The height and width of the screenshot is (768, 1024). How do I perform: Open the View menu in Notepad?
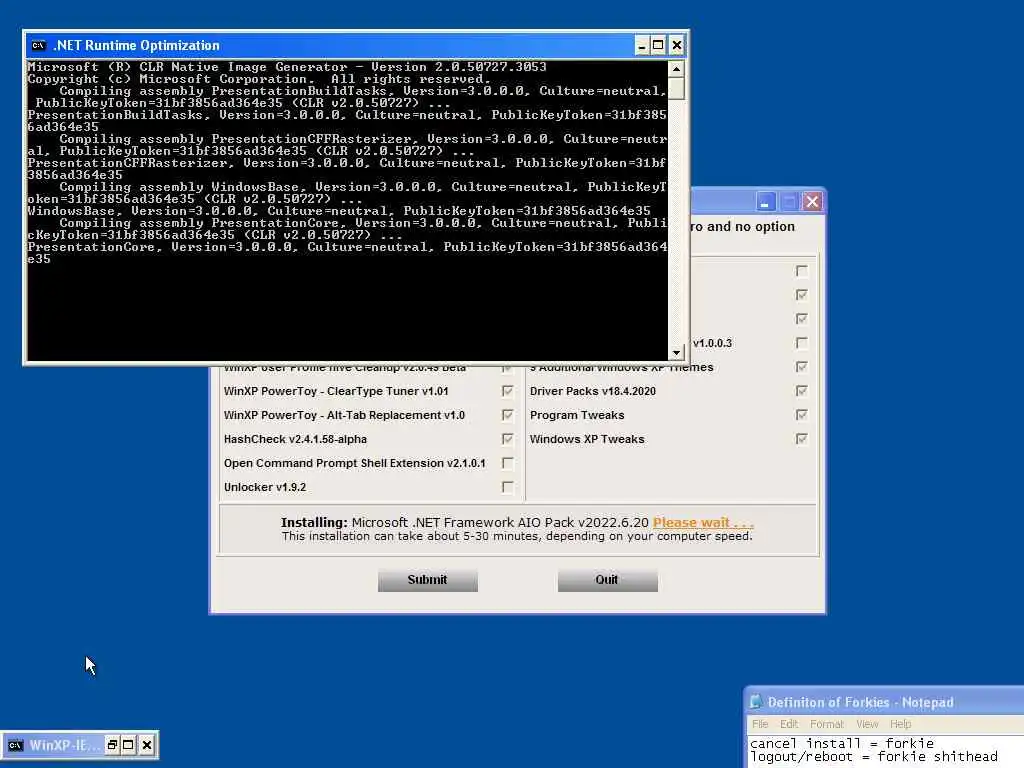click(867, 724)
